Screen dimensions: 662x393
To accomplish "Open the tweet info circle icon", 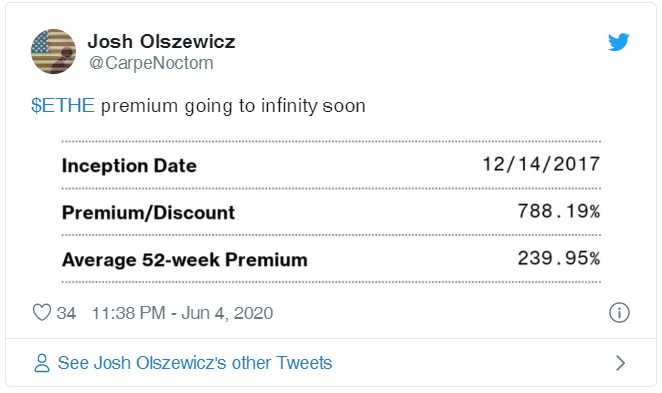I will 619,313.
